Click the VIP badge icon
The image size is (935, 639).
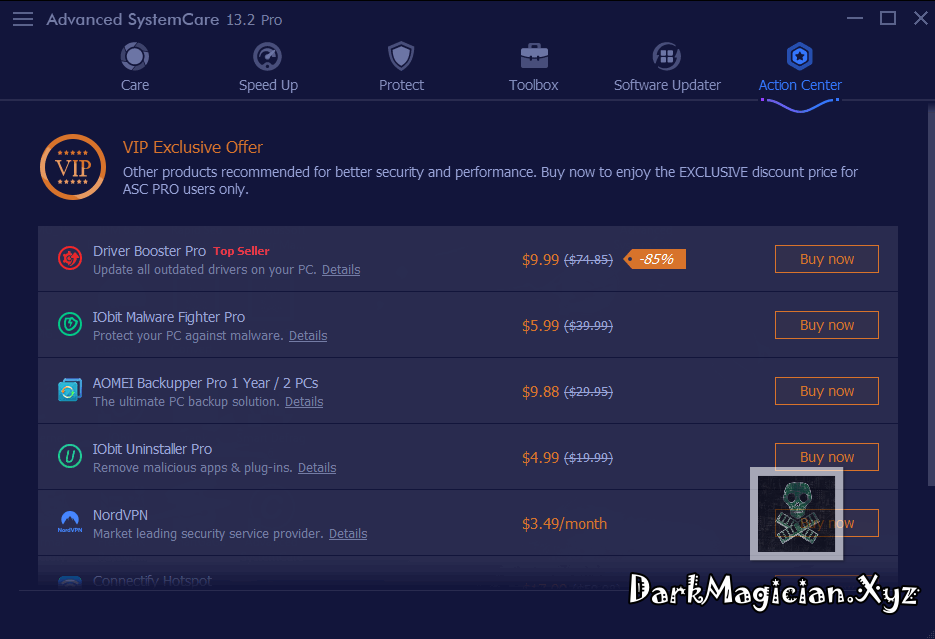[x=73, y=167]
